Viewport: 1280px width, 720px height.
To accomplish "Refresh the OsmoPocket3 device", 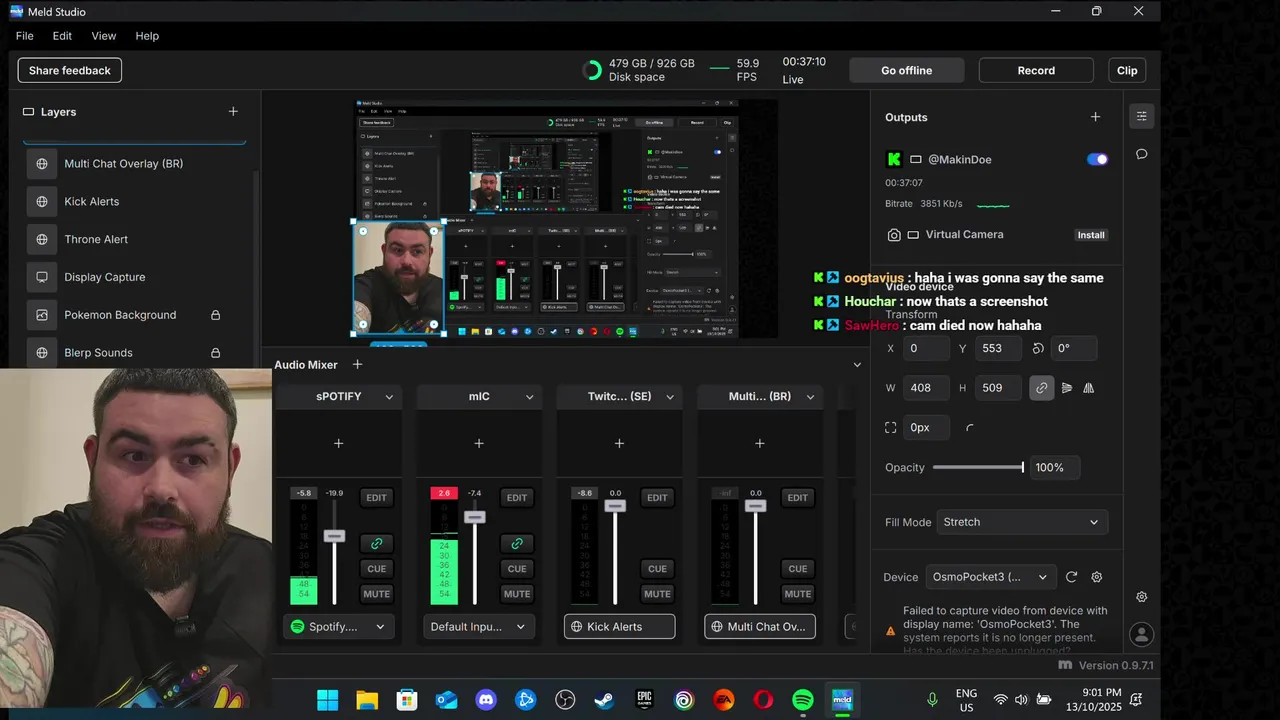I will [1071, 577].
